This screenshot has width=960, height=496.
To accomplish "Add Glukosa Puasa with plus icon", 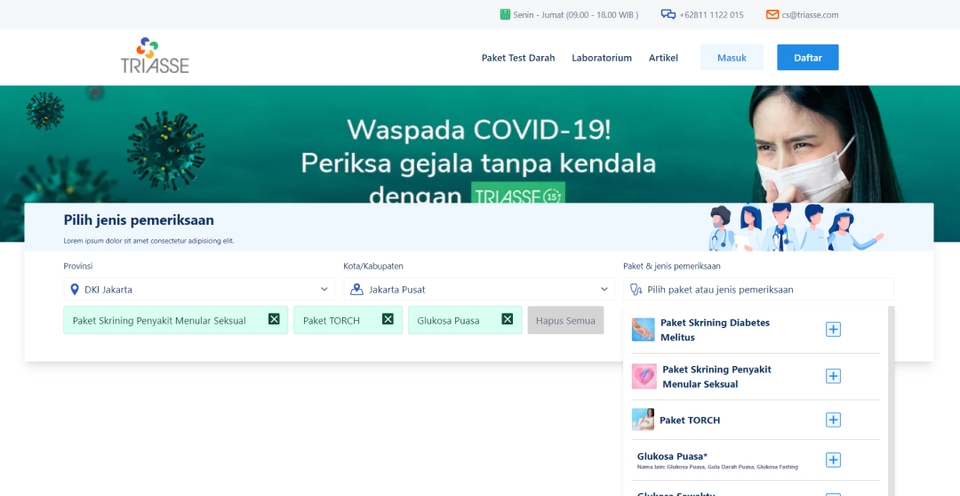I will tap(833, 460).
